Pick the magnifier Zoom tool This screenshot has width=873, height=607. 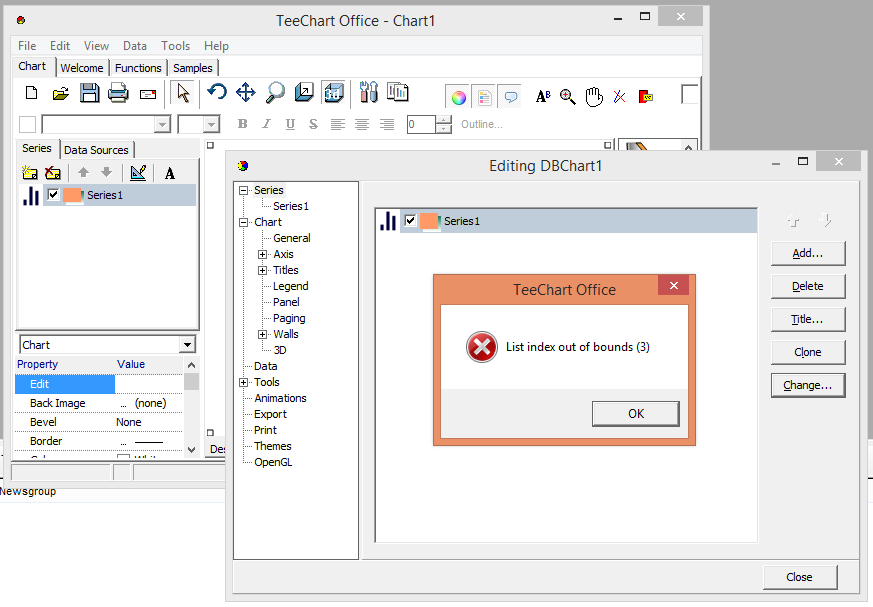pyautogui.click(x=275, y=92)
